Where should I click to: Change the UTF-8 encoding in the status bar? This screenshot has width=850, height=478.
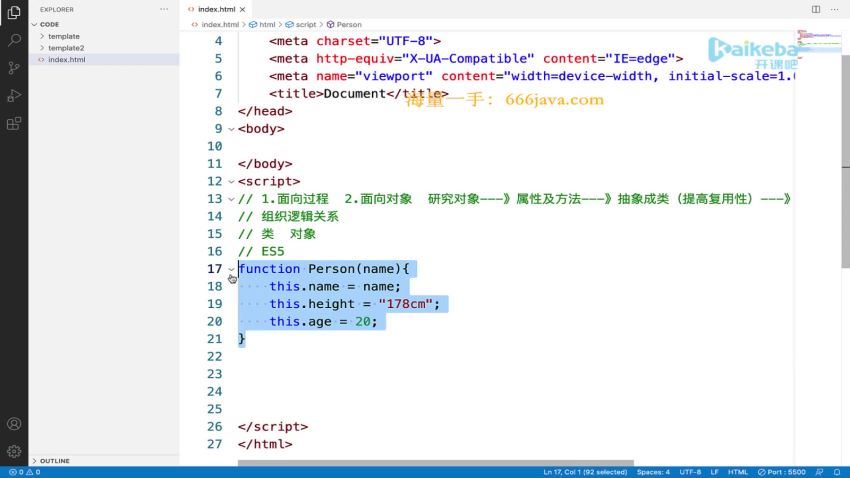(x=690, y=472)
